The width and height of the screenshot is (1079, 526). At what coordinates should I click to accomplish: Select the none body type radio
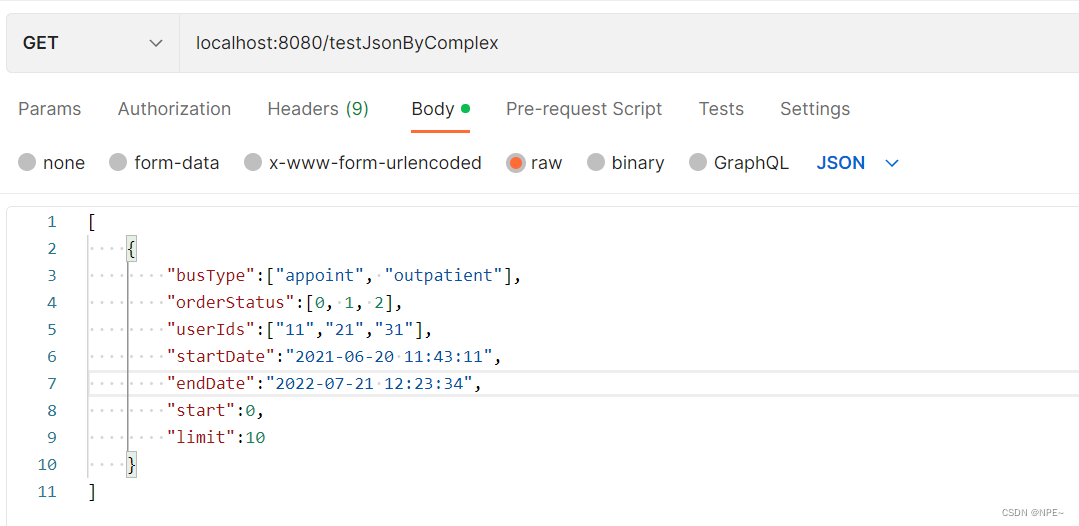27,163
